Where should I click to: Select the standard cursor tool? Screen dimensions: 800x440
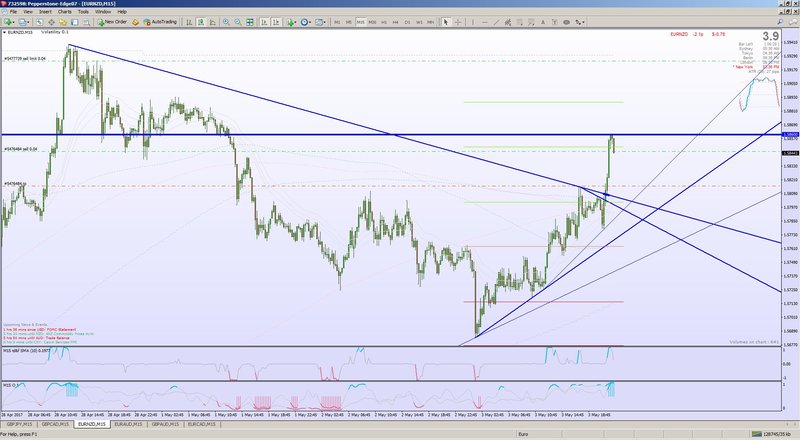coord(446,22)
